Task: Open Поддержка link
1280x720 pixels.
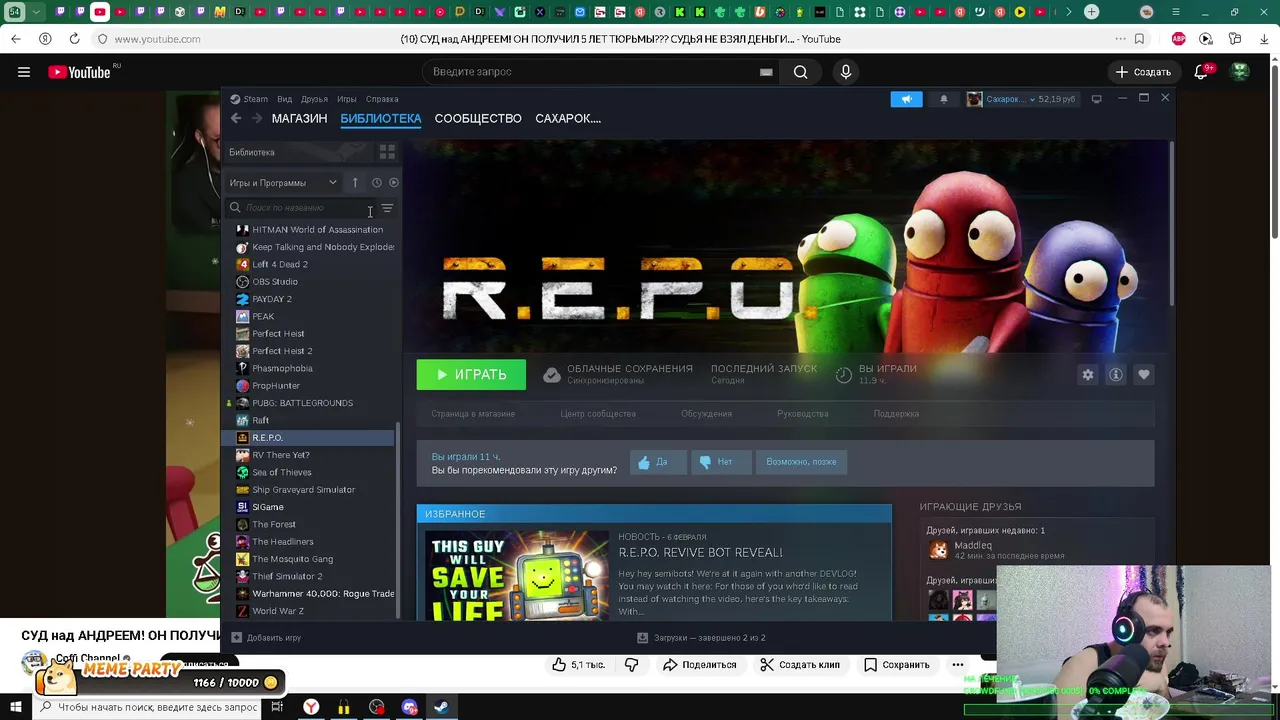Action: 896,414
